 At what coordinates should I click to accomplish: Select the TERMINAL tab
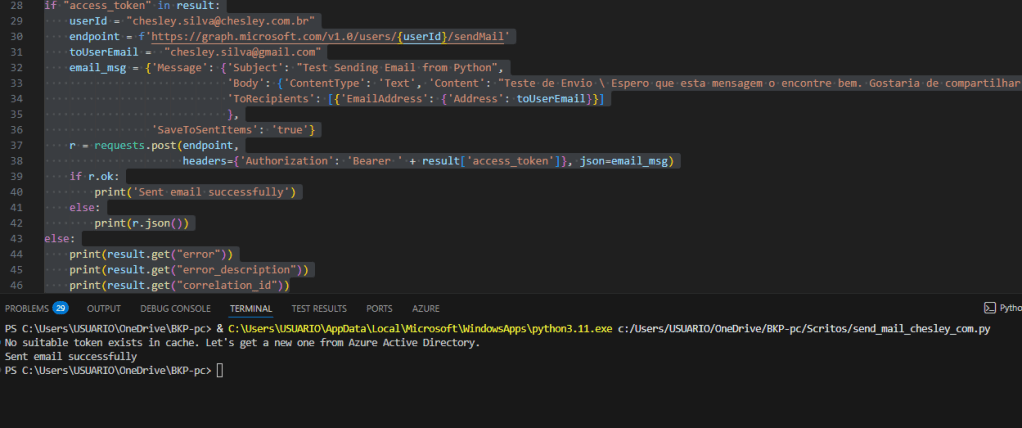[x=251, y=308]
